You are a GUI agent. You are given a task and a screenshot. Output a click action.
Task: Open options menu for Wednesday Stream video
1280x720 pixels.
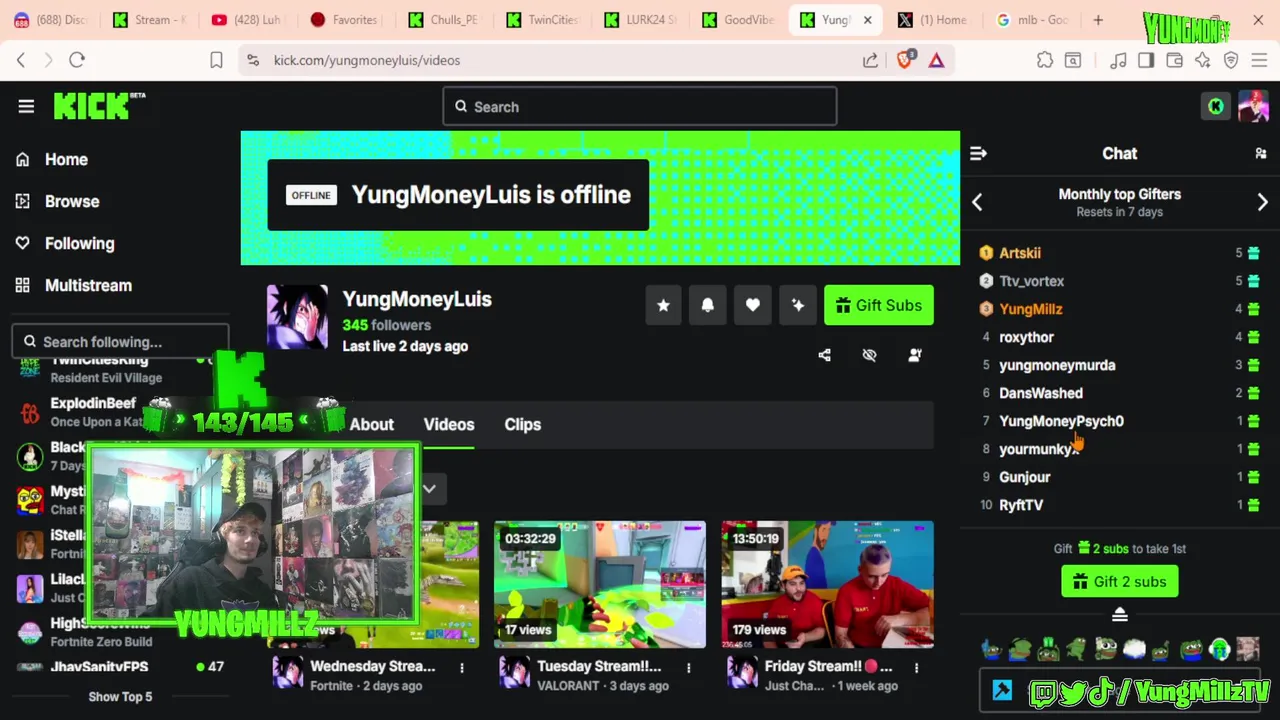point(461,667)
